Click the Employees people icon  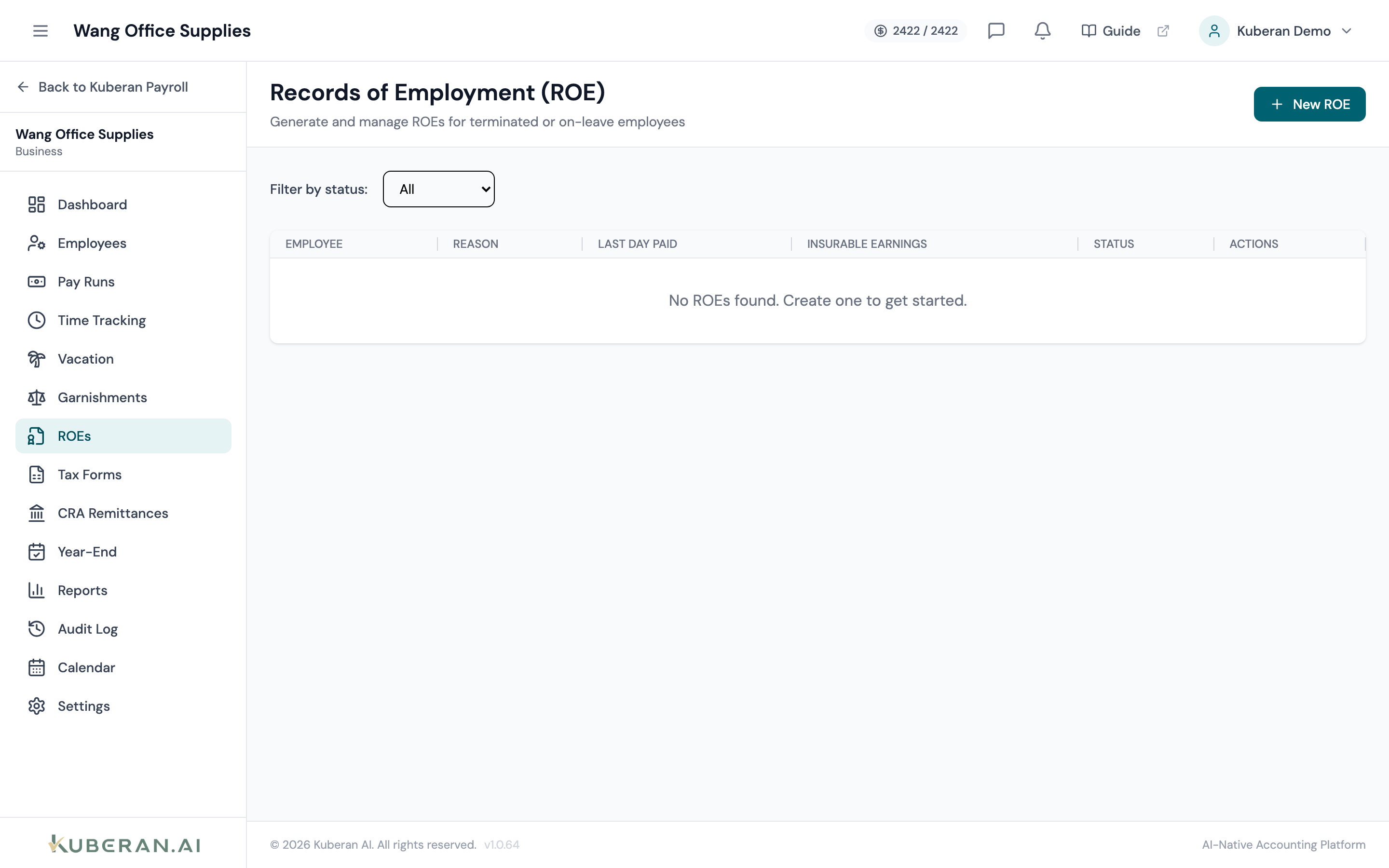click(37, 243)
